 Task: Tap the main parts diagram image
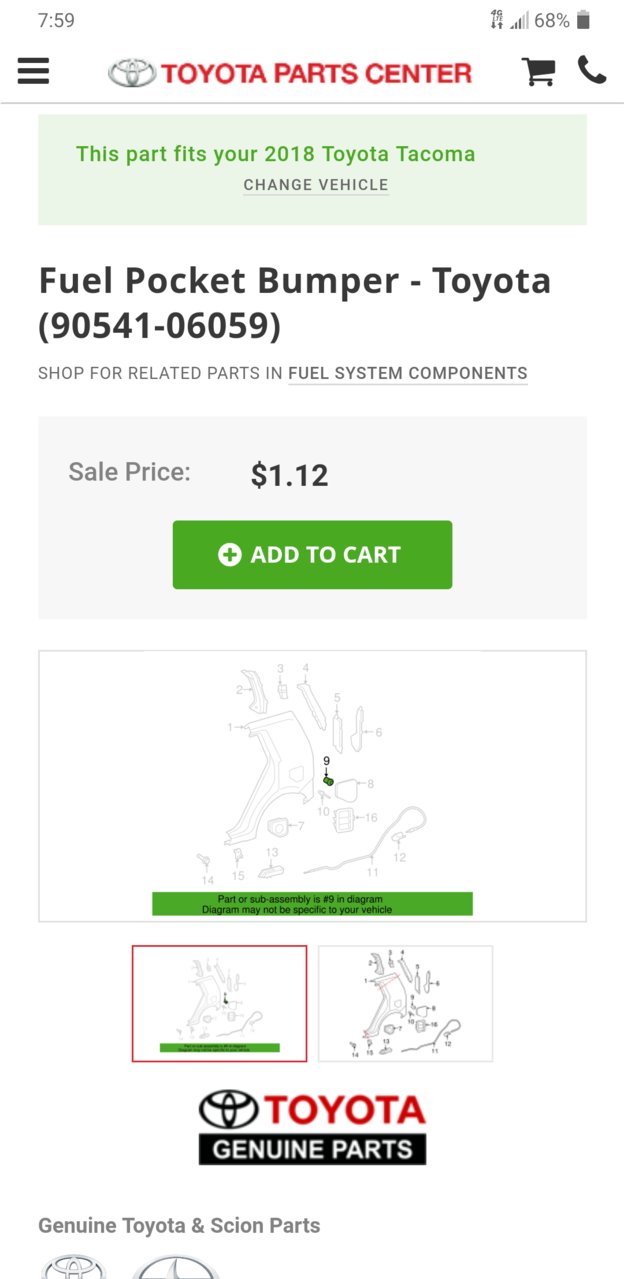point(312,786)
